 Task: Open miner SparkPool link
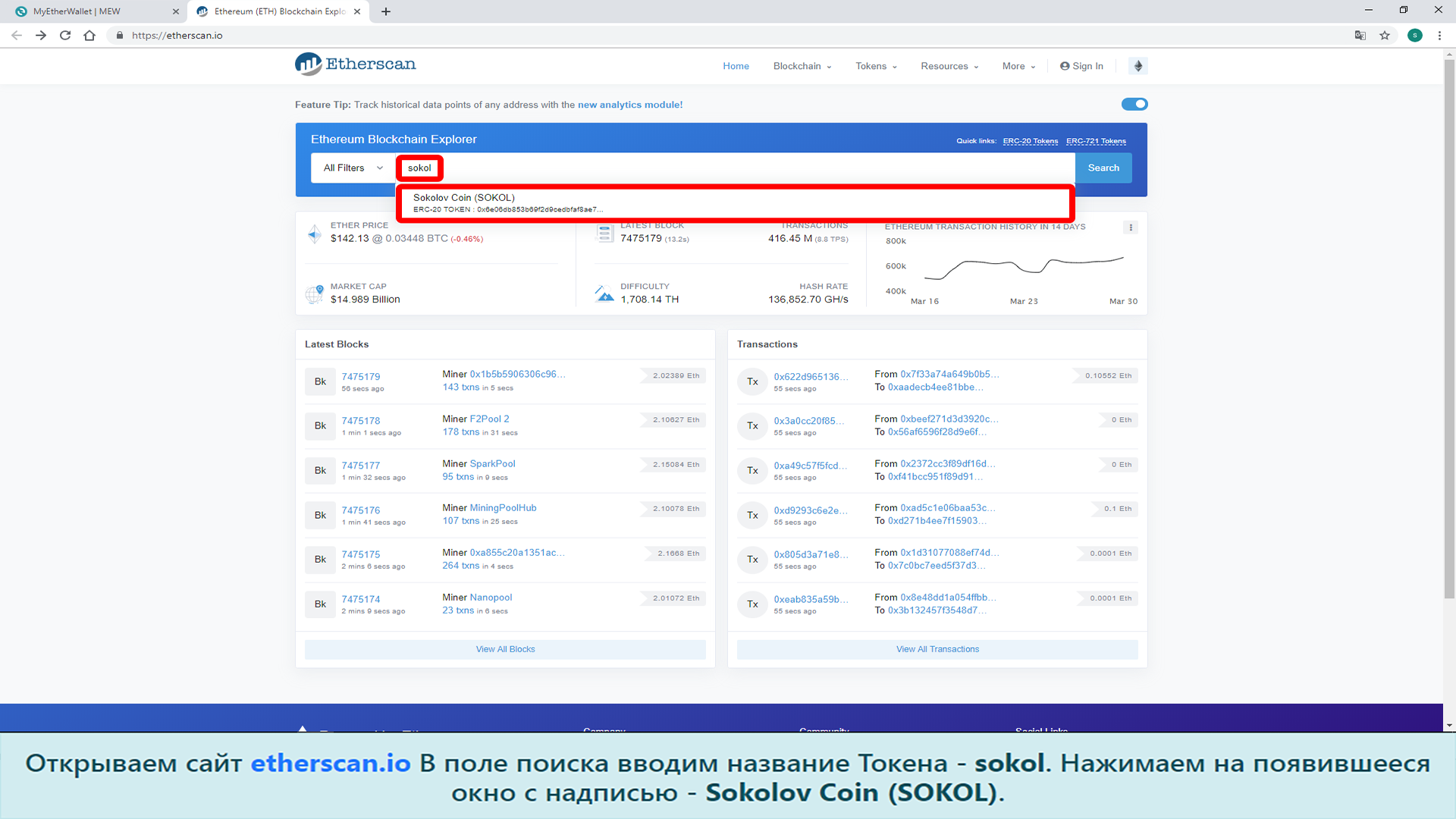[492, 463]
